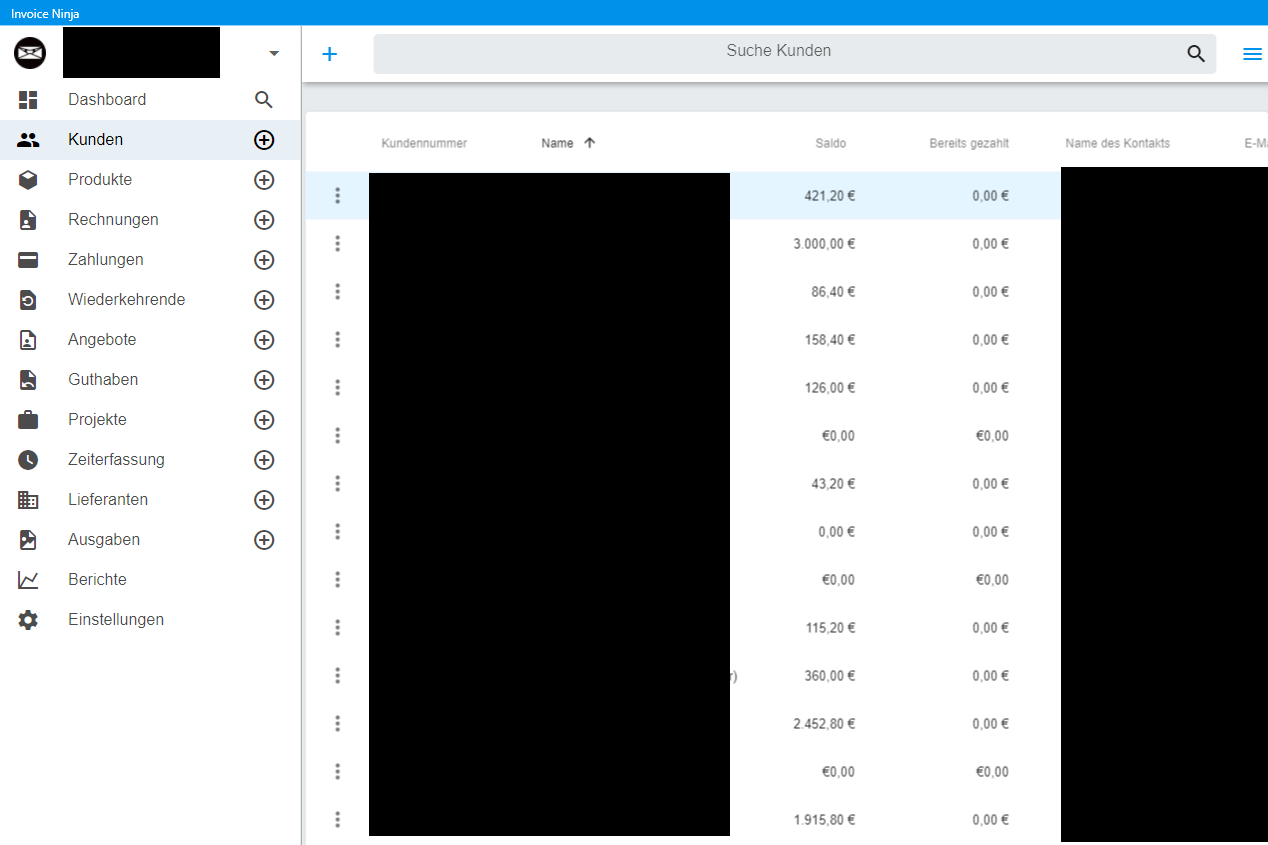Toggle the Name column sort order
The image size is (1268, 845).
[567, 143]
